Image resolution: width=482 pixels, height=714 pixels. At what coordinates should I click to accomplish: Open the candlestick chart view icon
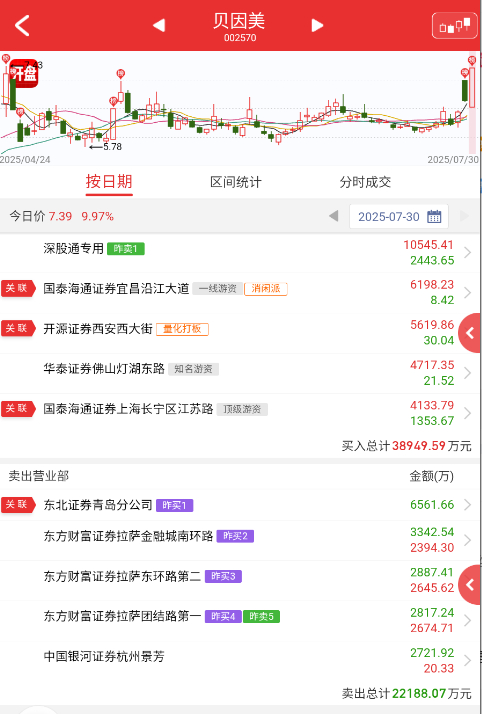[x=454, y=26]
